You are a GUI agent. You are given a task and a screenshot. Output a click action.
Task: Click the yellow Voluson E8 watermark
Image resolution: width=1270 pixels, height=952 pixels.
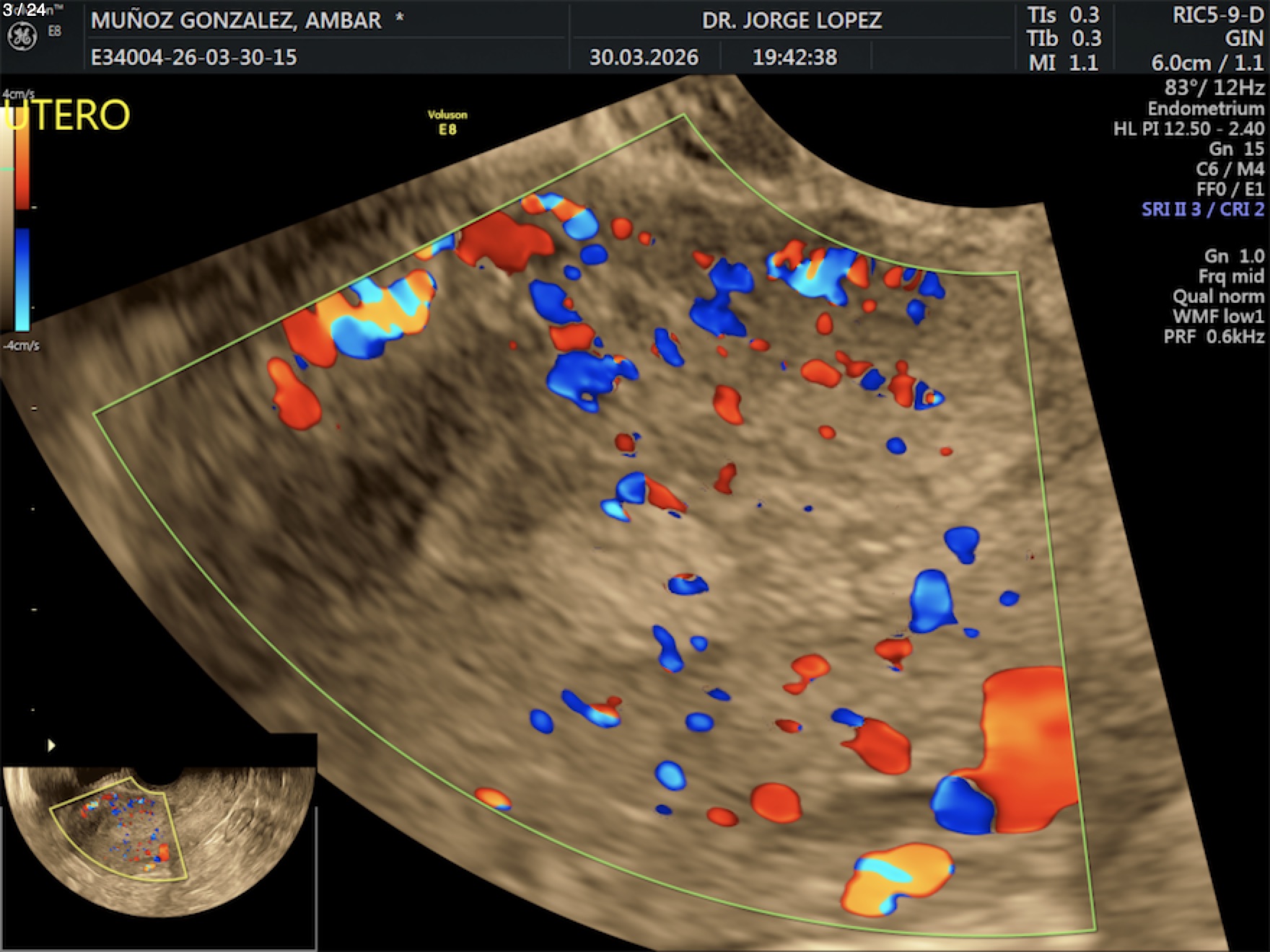(447, 122)
